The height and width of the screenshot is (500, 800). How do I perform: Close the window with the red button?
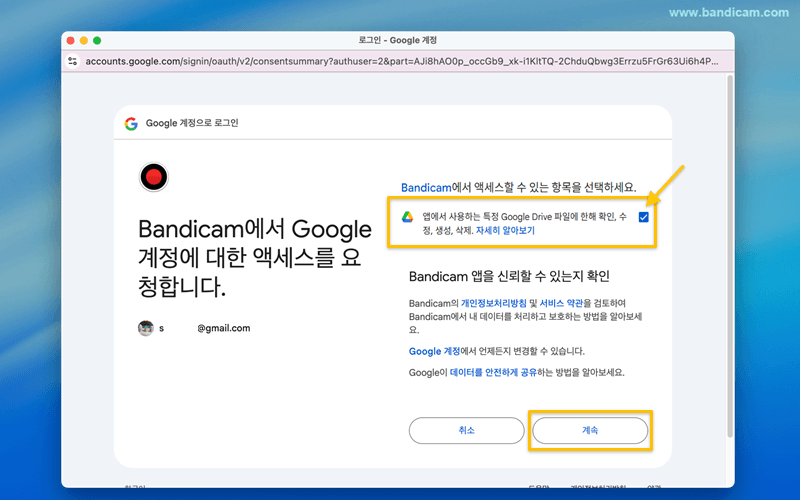(71, 40)
